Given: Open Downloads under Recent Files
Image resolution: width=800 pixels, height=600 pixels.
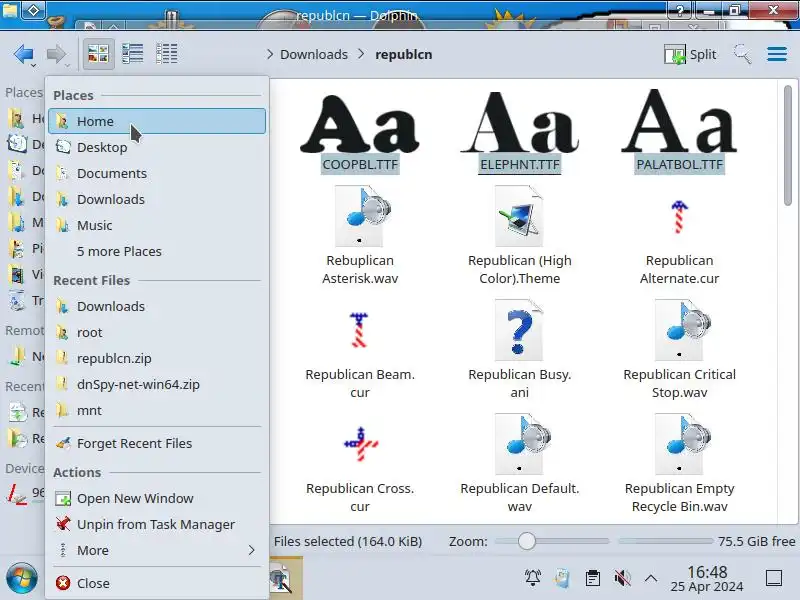Looking at the screenshot, I should (x=157, y=307).
